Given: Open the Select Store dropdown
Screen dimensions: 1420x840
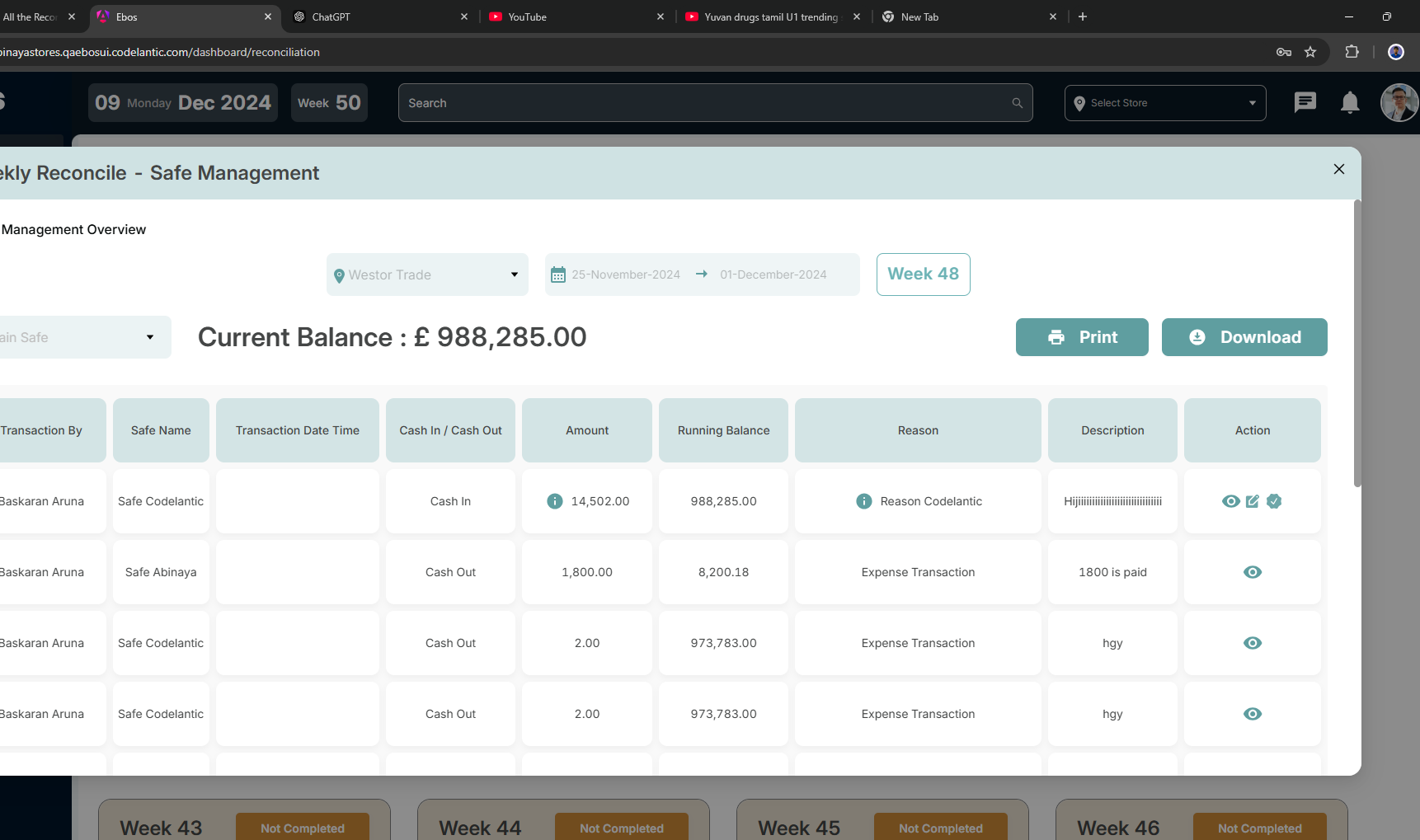Looking at the screenshot, I should (1165, 103).
